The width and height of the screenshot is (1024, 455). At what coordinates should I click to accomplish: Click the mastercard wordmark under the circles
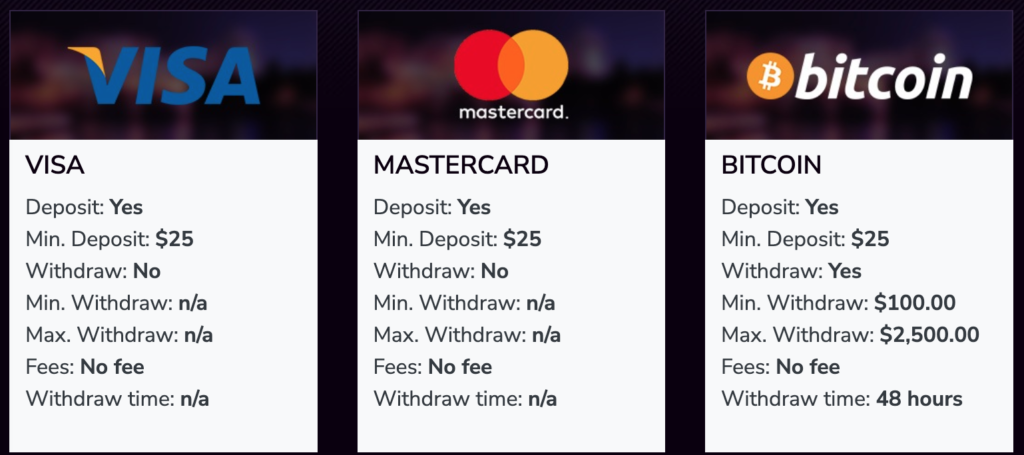click(513, 112)
